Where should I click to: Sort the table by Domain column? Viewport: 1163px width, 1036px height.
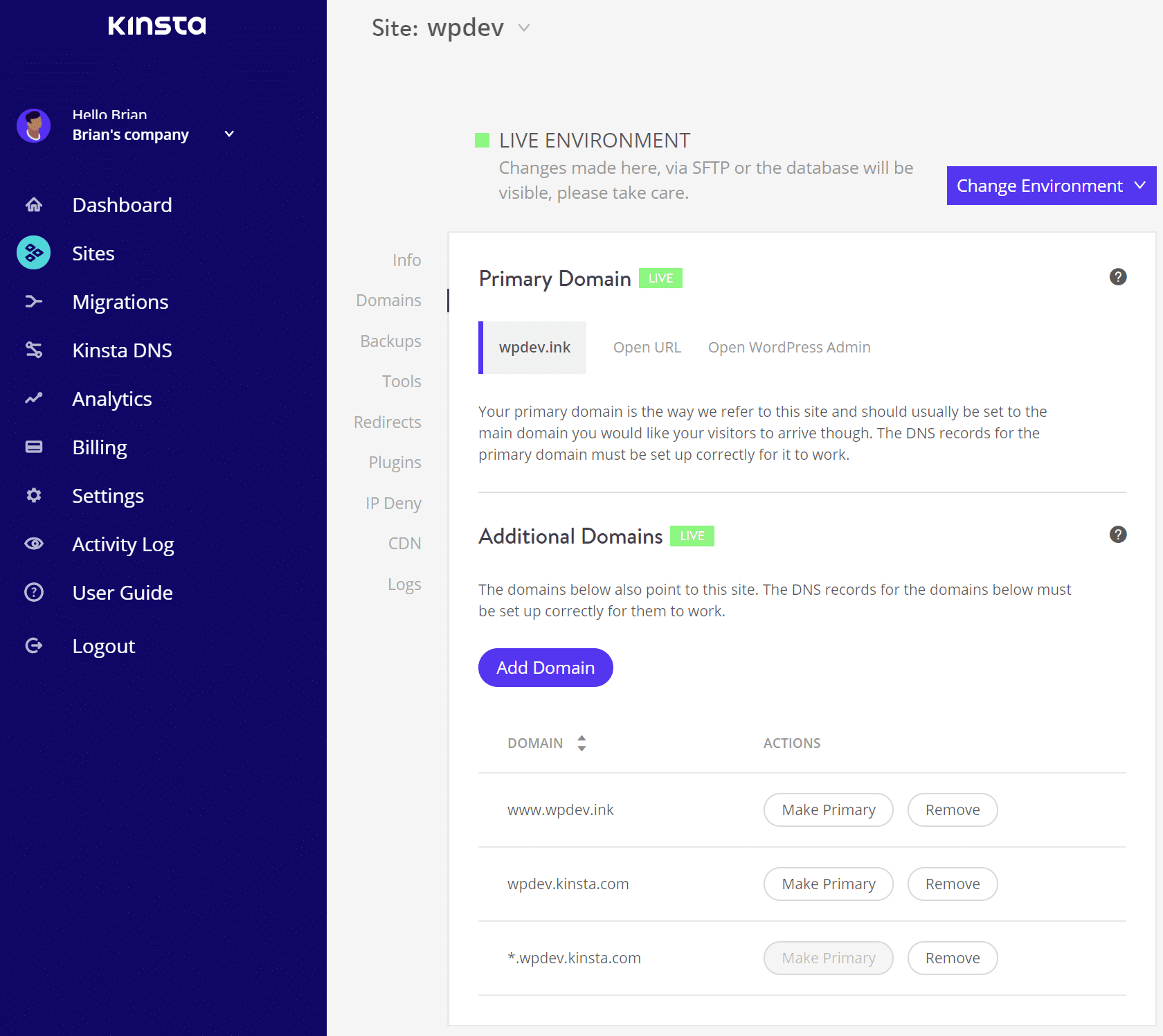pyautogui.click(x=581, y=743)
